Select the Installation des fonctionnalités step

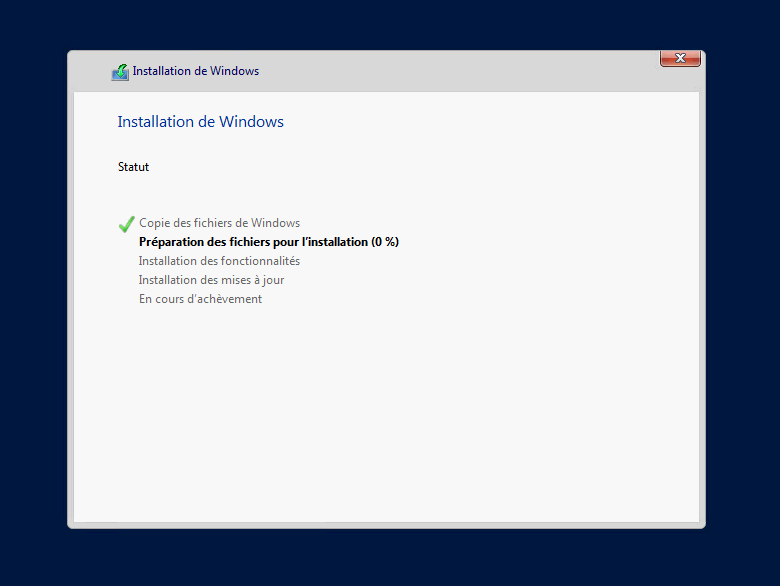219,261
